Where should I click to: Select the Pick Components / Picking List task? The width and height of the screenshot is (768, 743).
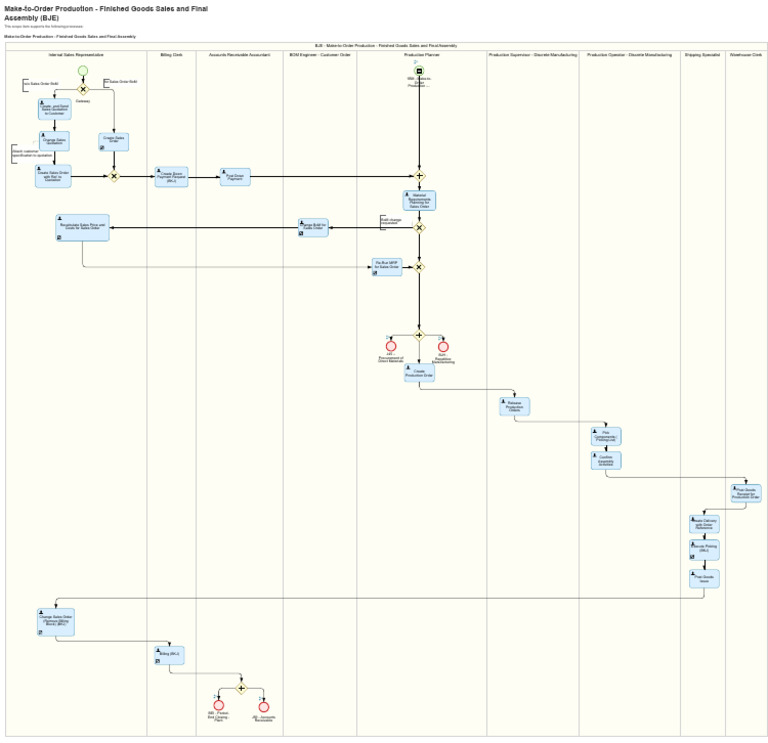(606, 436)
